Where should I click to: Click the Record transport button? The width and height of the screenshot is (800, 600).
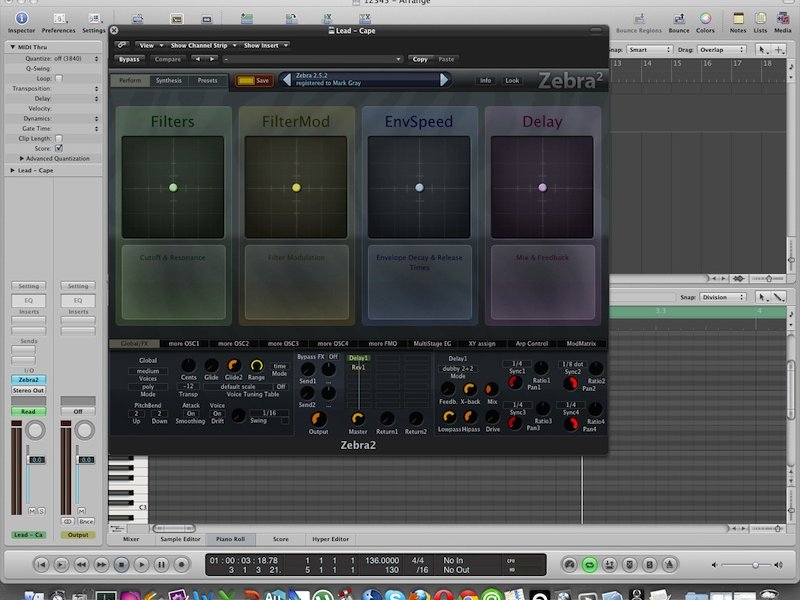(x=181, y=564)
